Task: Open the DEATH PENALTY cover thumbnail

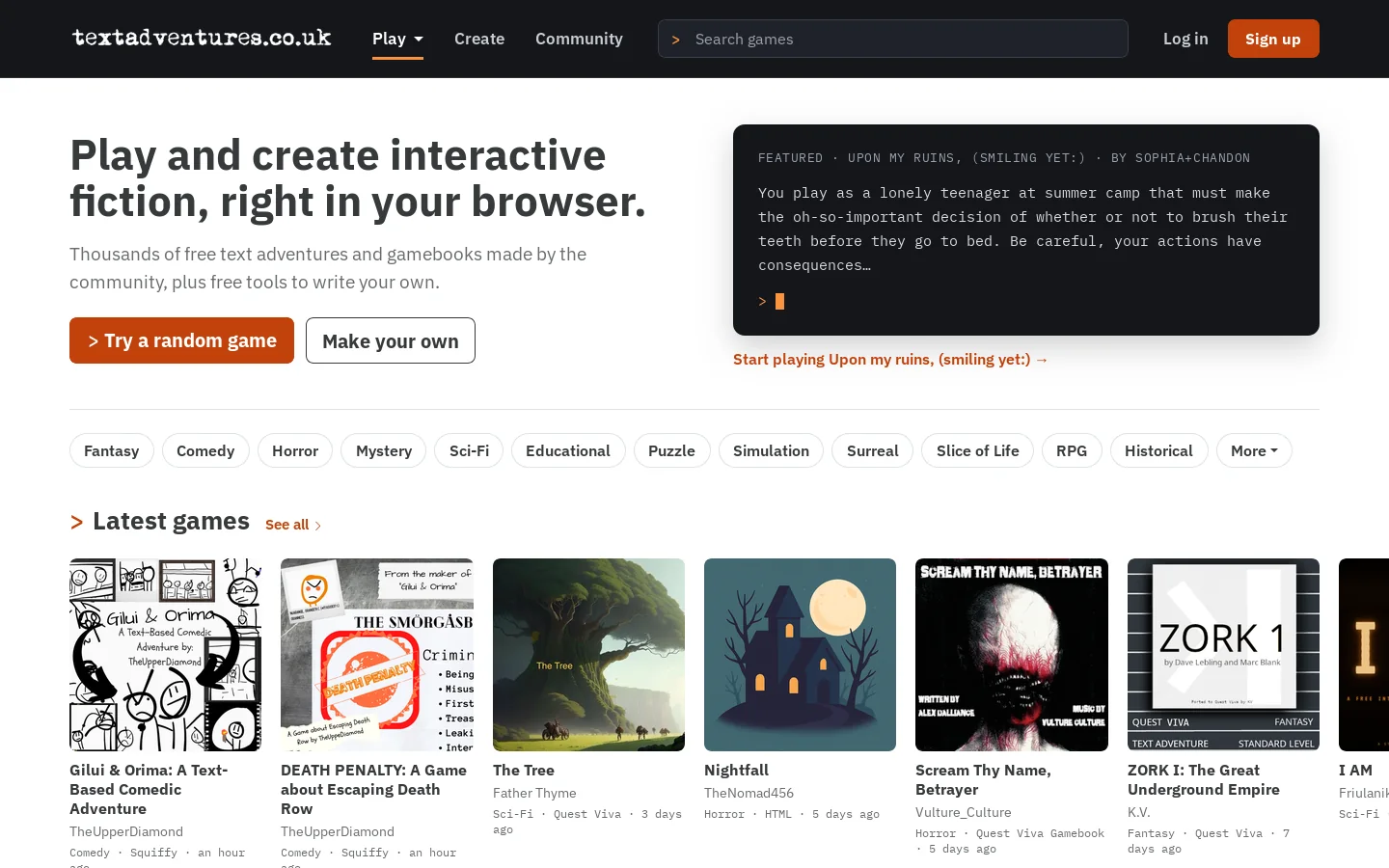Action: tap(377, 655)
